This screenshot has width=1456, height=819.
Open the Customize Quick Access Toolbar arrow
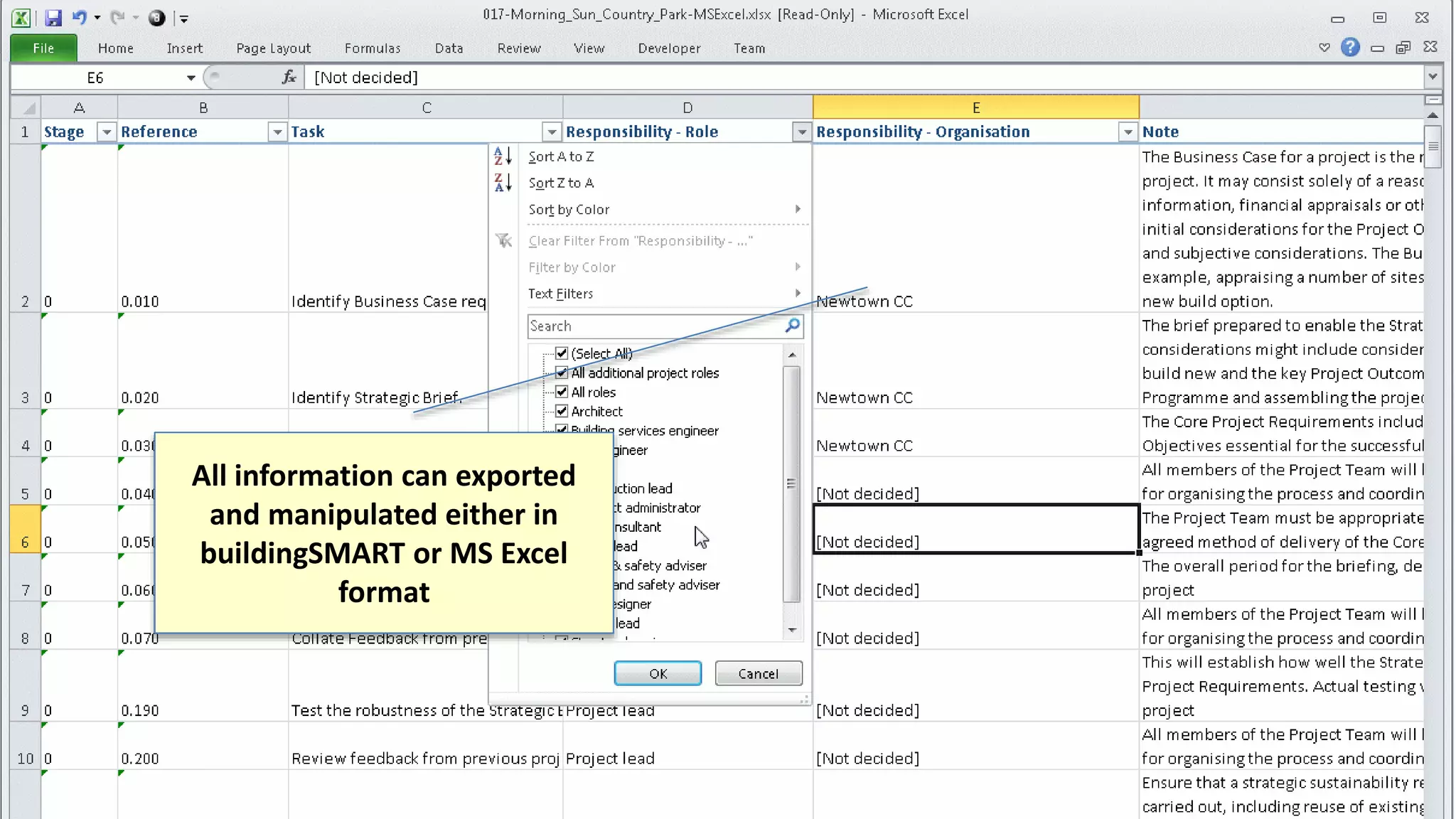coord(184,18)
